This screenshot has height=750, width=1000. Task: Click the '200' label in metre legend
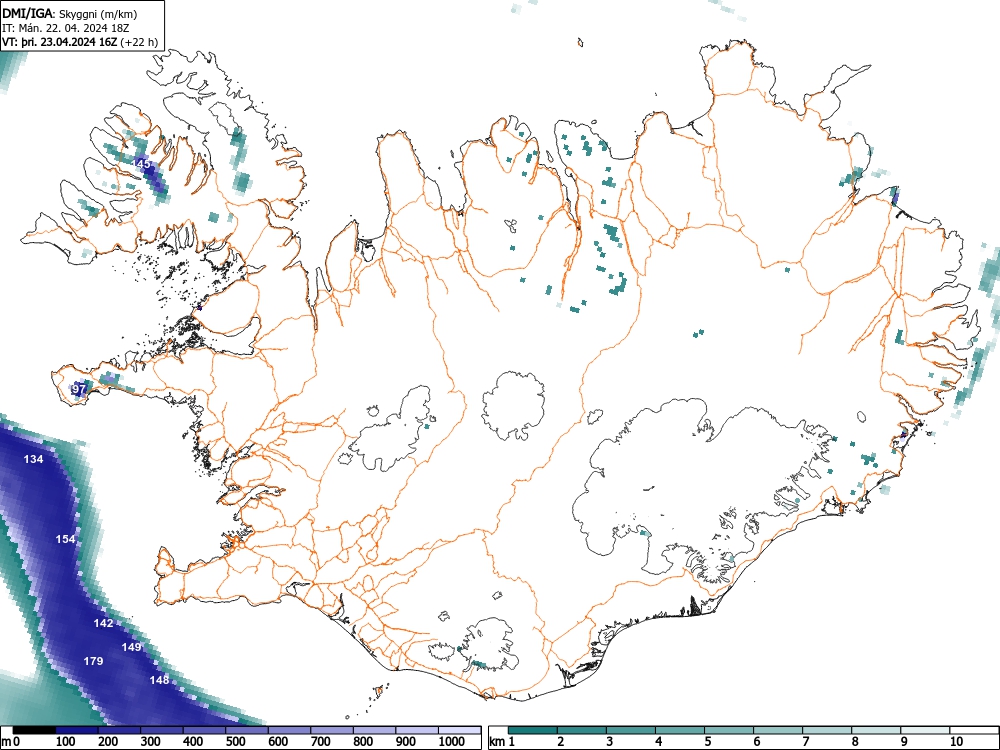tap(108, 742)
